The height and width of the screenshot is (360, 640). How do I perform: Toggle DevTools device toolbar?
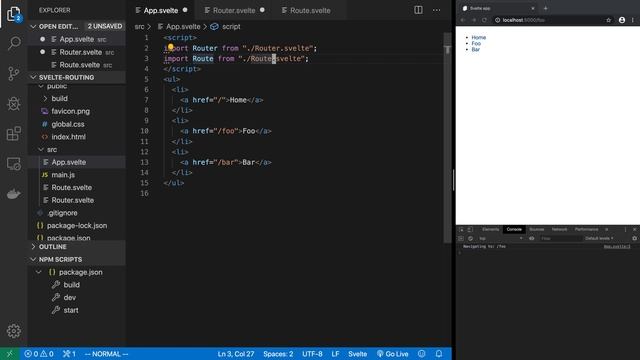pyautogui.click(x=470, y=229)
